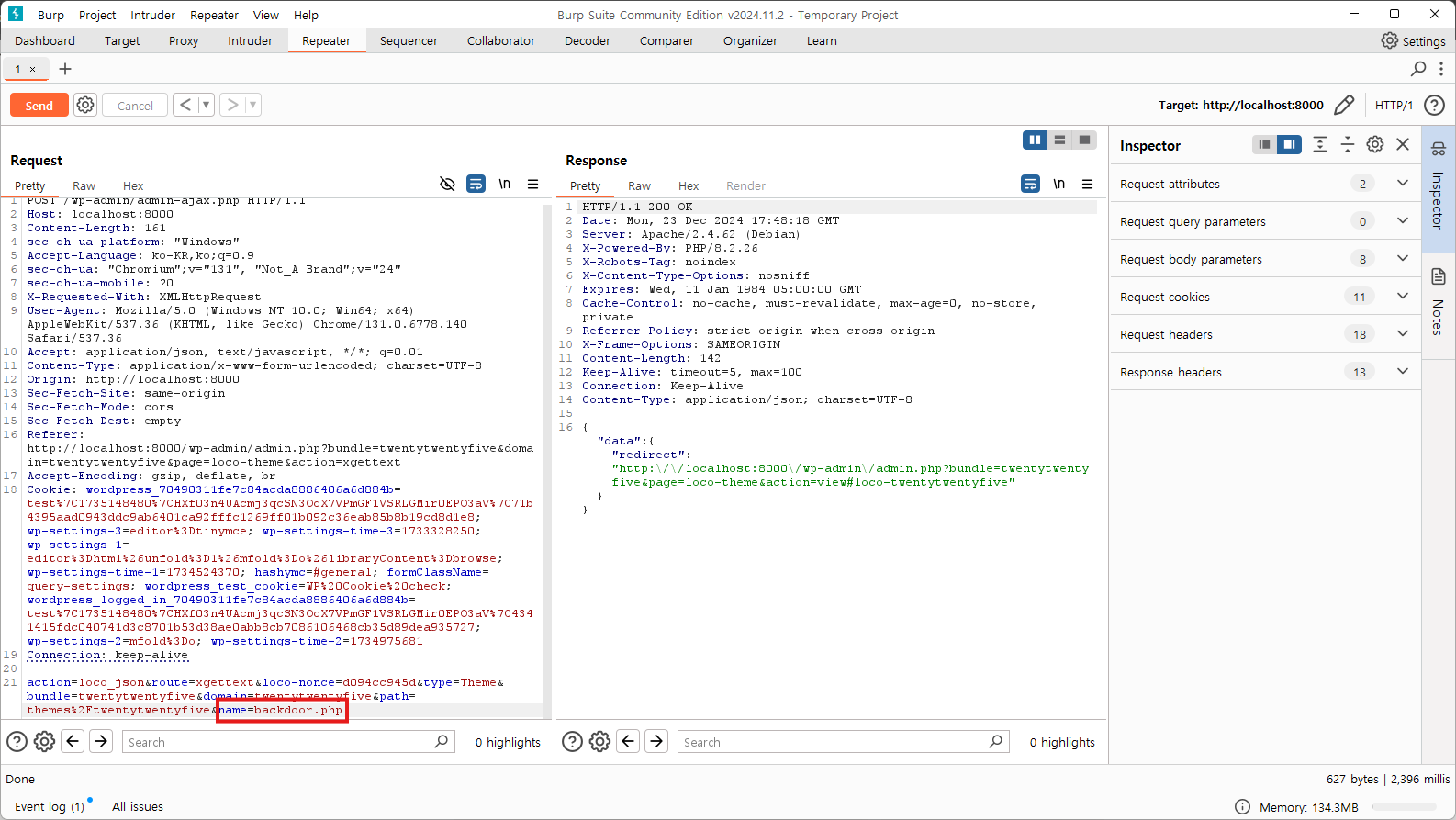The image size is (1456, 820).
Task: Jump to previous response search match
Action: pyautogui.click(x=628, y=741)
